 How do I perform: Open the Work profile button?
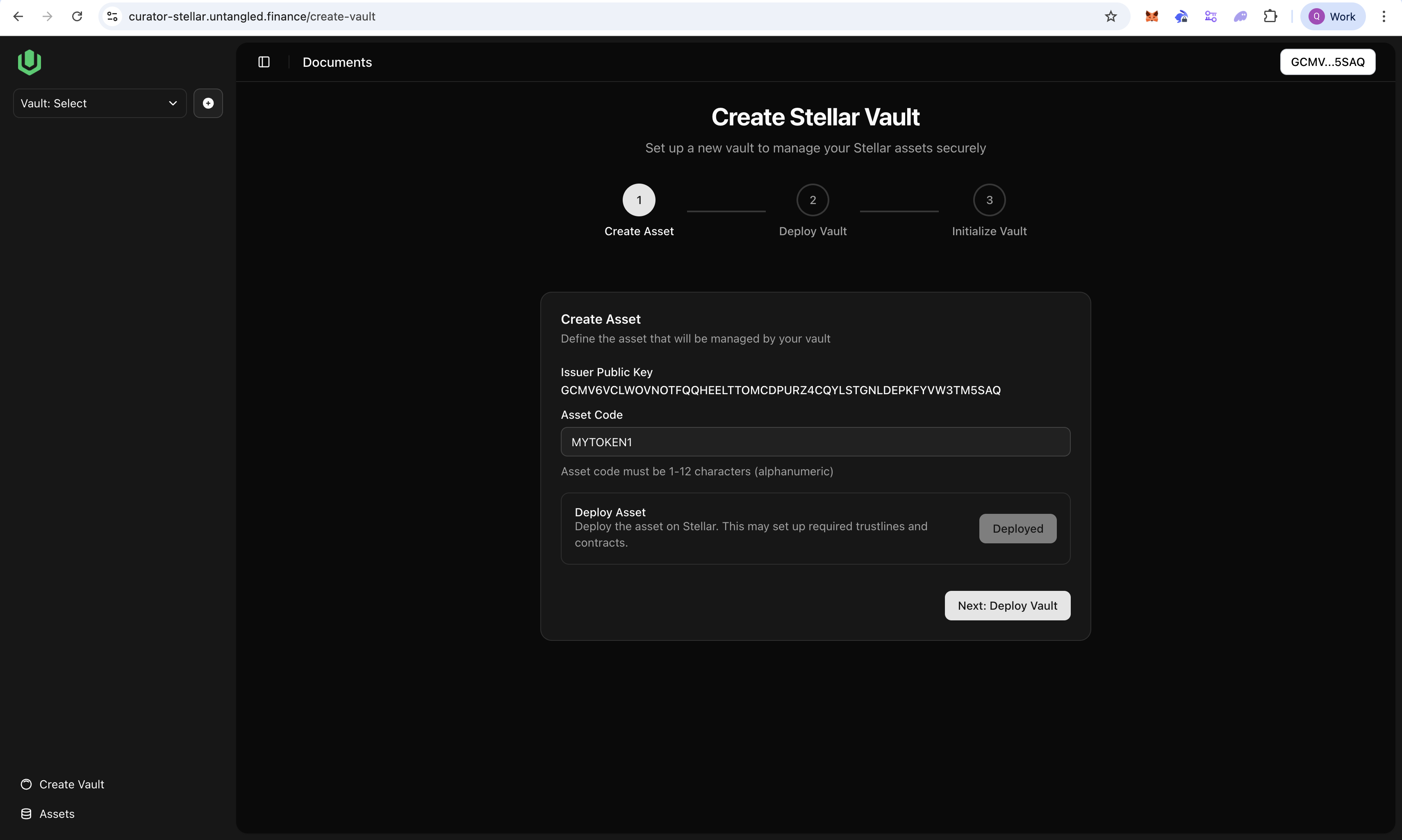(1332, 16)
